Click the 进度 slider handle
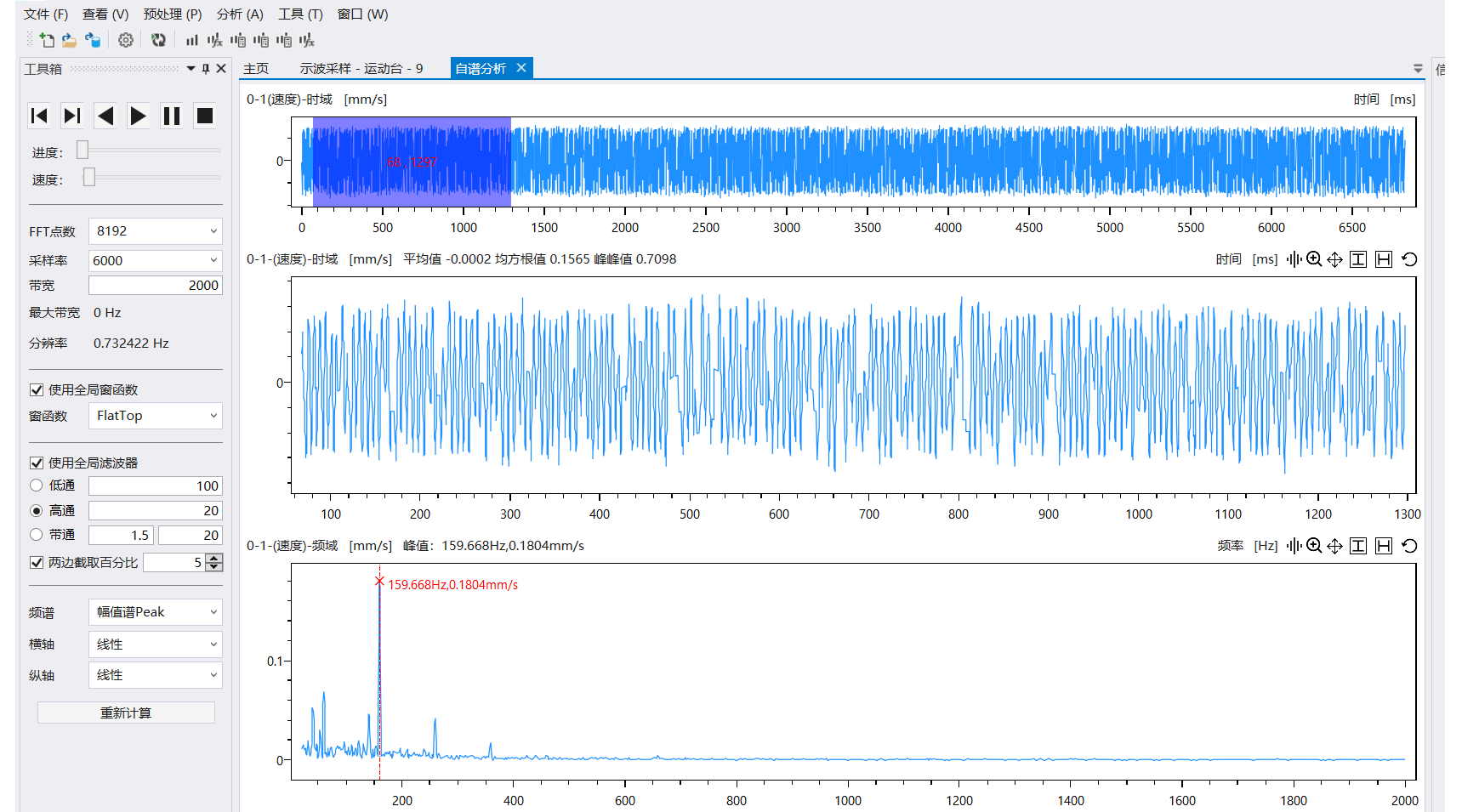The height and width of the screenshot is (812, 1462). (82, 150)
